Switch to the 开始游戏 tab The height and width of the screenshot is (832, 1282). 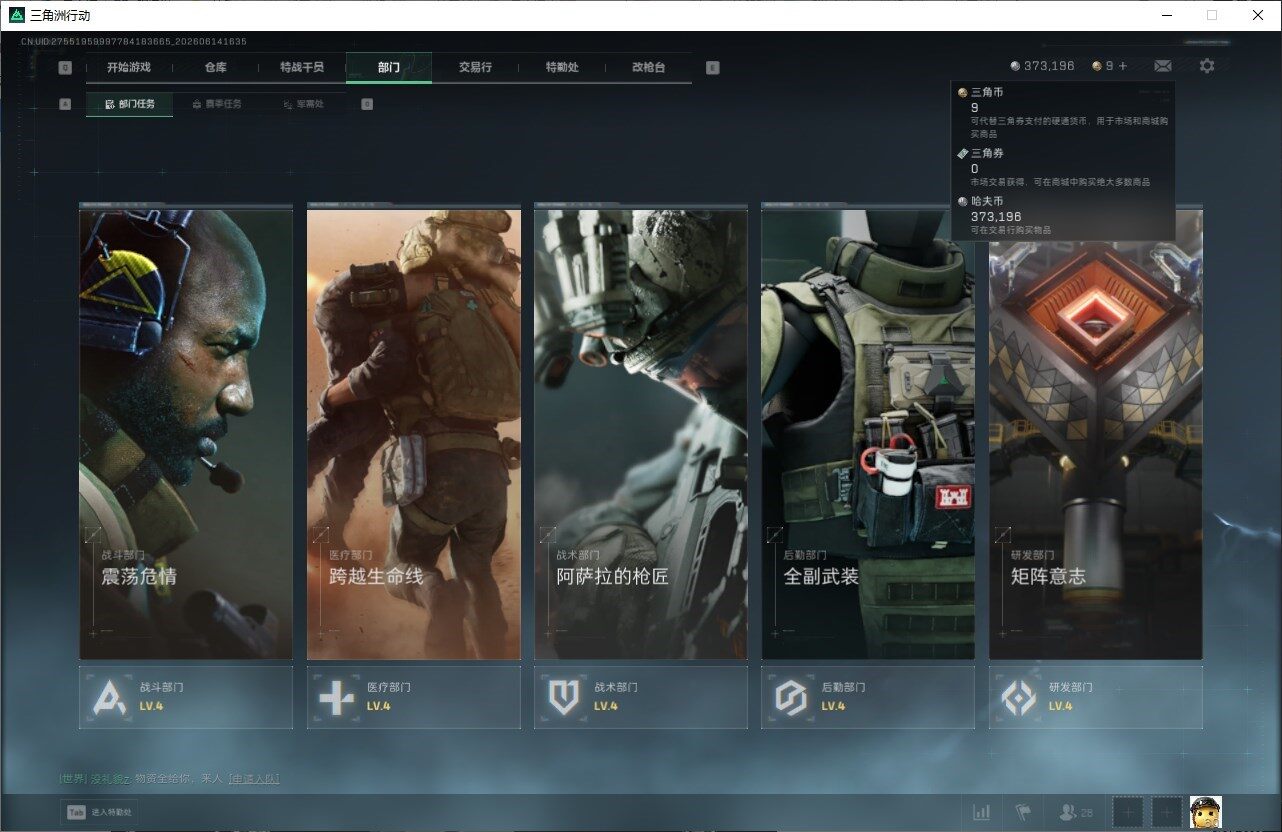click(129, 68)
